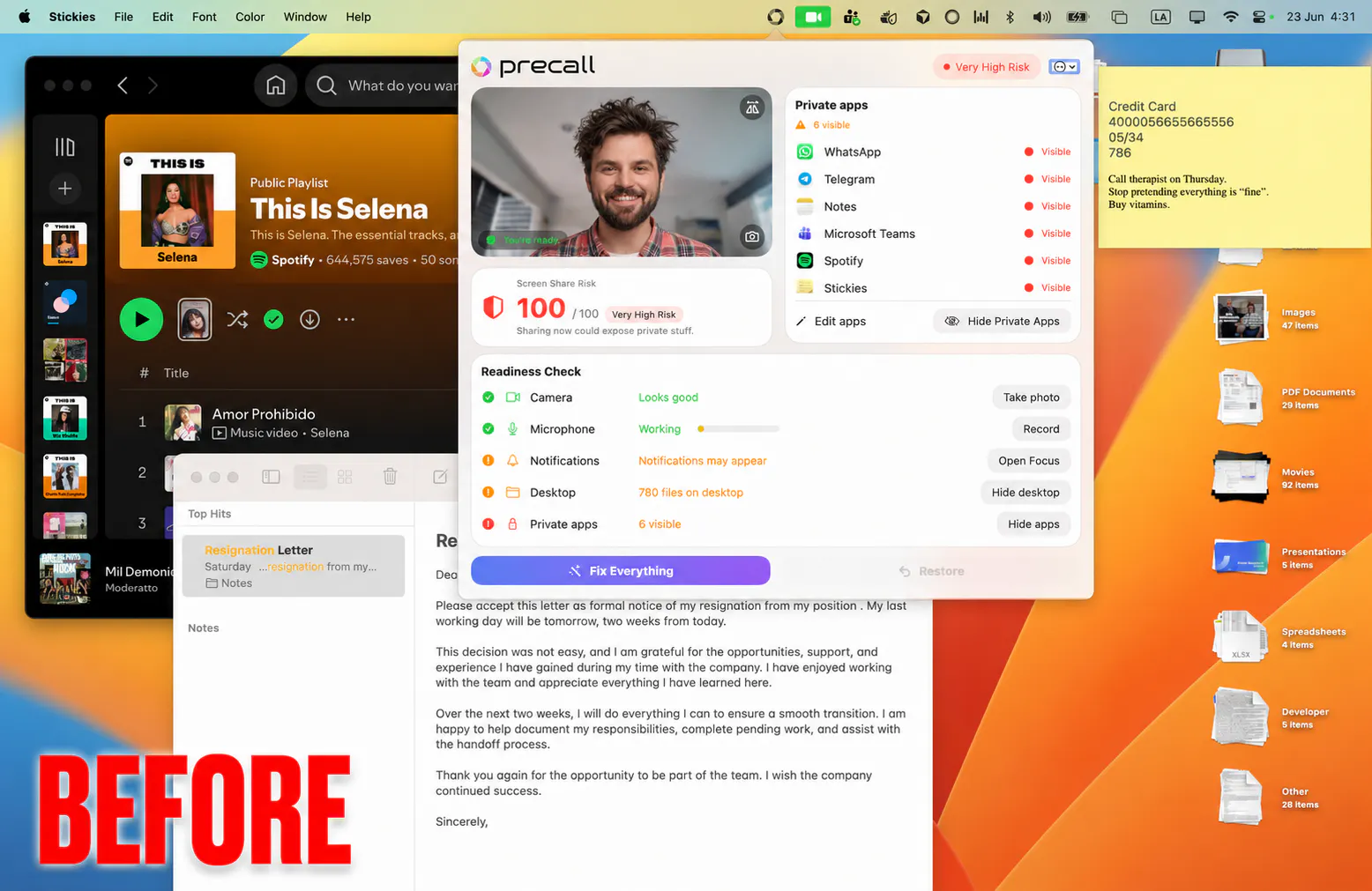The height and width of the screenshot is (891, 1372).
Task: Open the Window menu
Action: coord(305,17)
